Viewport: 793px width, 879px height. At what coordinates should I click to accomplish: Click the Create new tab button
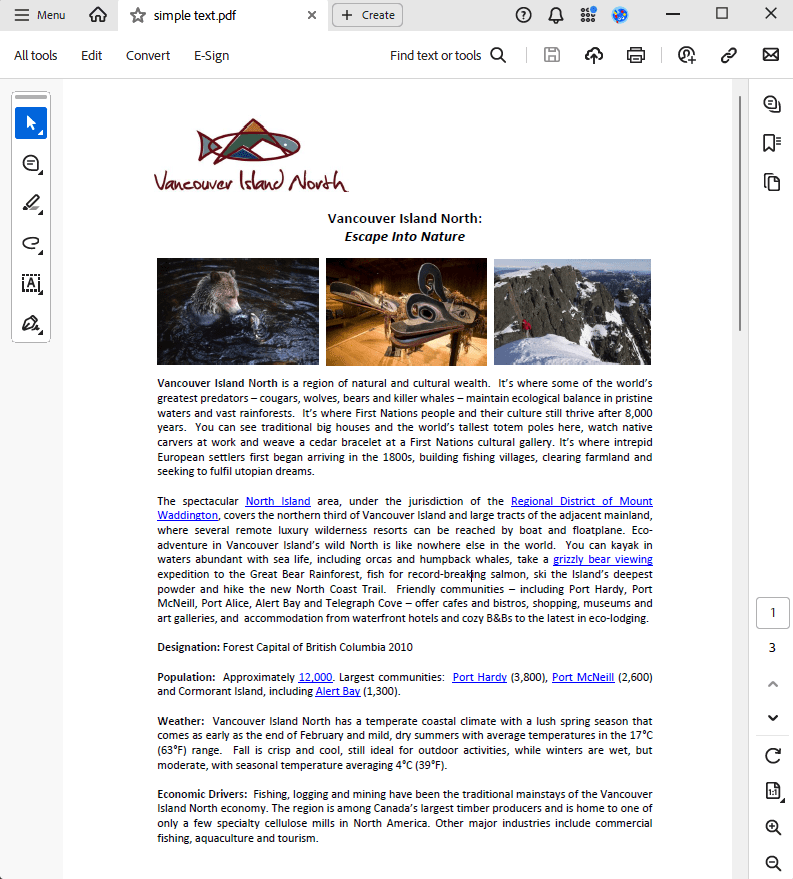[x=367, y=15]
